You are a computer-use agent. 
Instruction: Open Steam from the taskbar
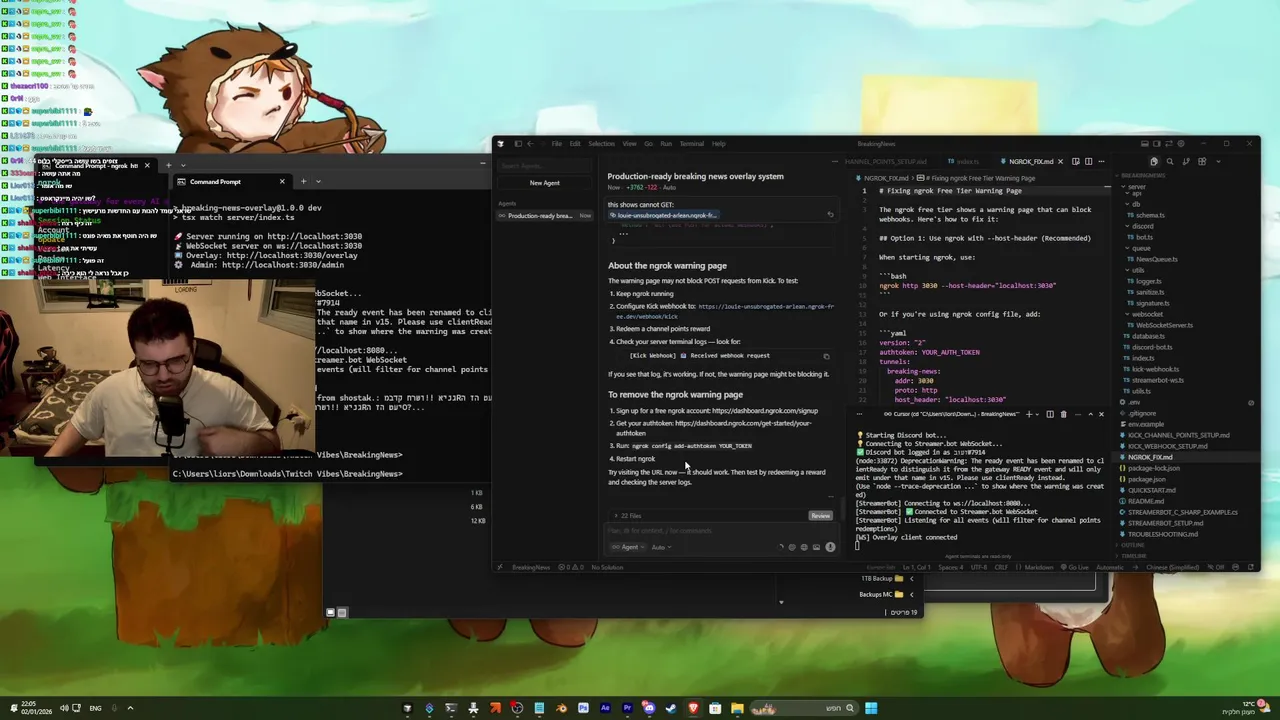(671, 708)
